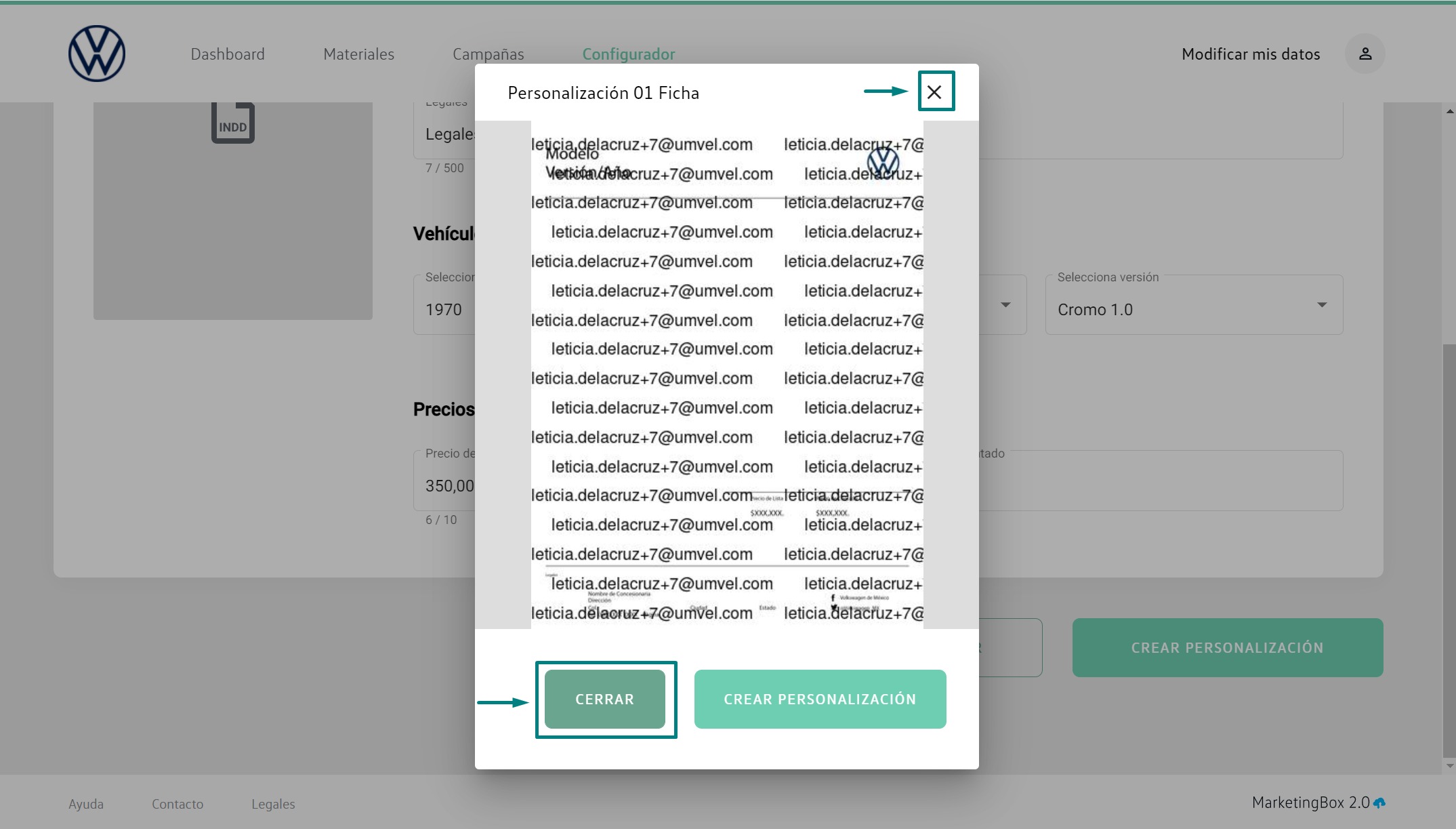The image size is (1456, 829).
Task: Open the year dropdown showing 1970
Action: [x=444, y=309]
